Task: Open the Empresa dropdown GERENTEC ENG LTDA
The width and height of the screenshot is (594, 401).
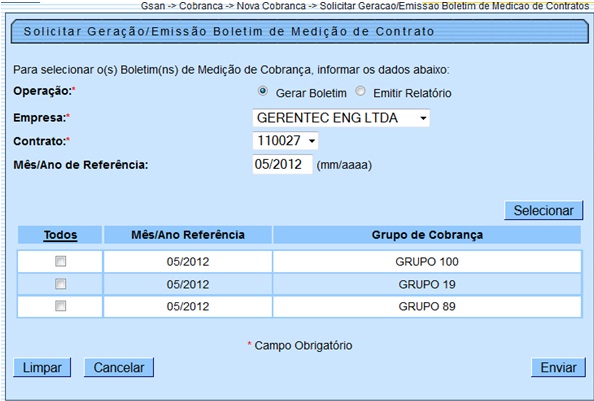Action: pos(341,118)
